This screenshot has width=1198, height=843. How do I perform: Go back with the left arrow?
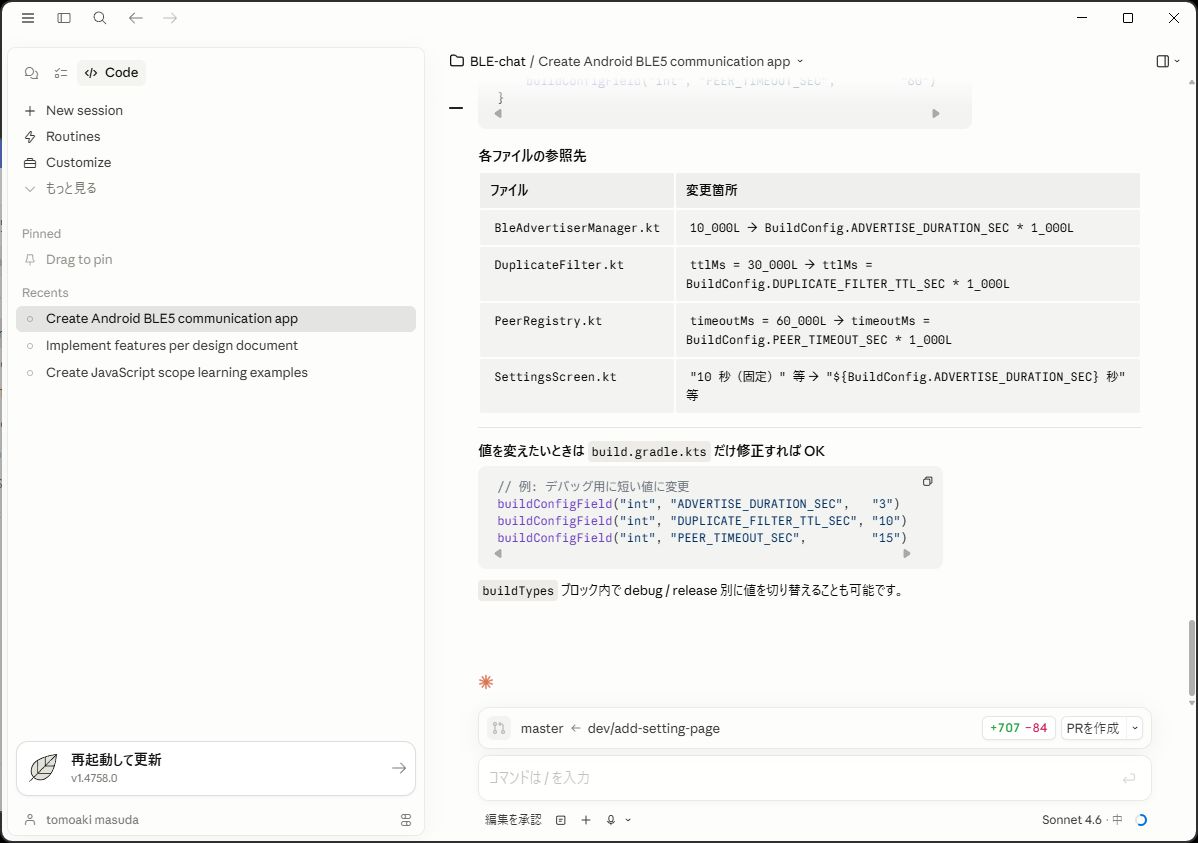(x=136, y=18)
